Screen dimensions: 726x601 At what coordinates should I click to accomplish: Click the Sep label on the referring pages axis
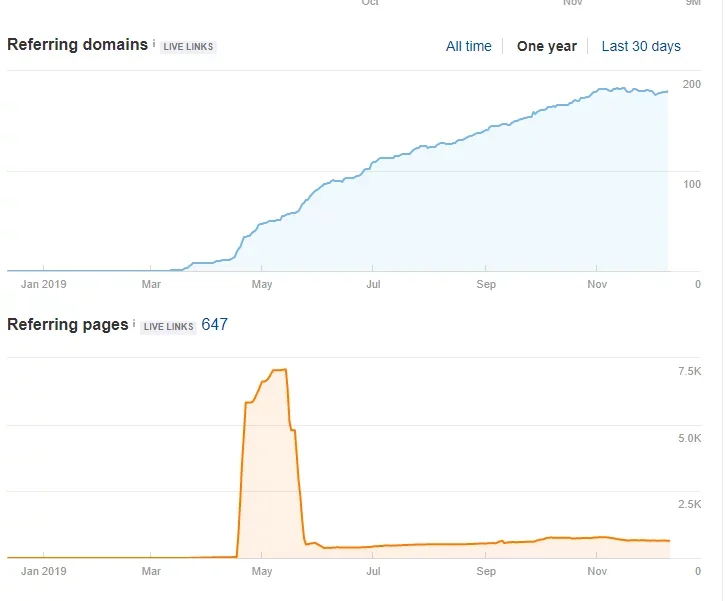pyautogui.click(x=486, y=571)
